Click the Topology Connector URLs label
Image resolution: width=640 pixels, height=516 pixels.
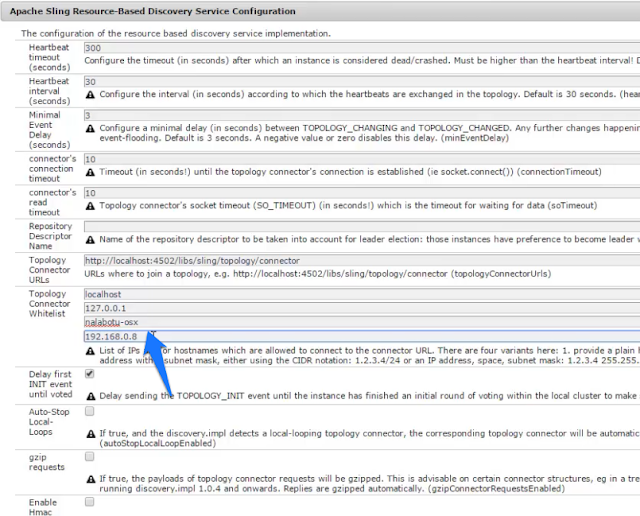coord(49,270)
